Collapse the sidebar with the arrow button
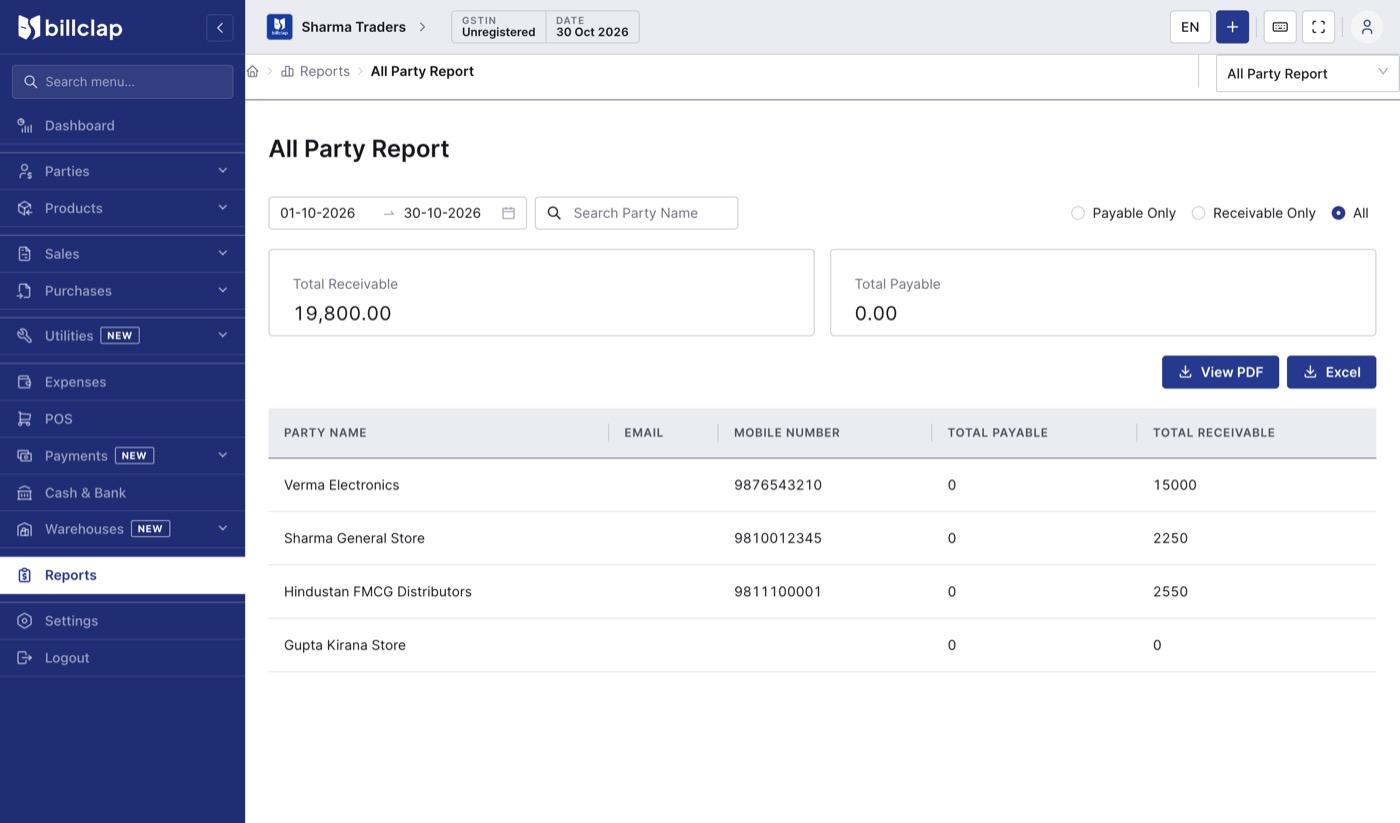Image resolution: width=1400 pixels, height=823 pixels. [x=220, y=28]
